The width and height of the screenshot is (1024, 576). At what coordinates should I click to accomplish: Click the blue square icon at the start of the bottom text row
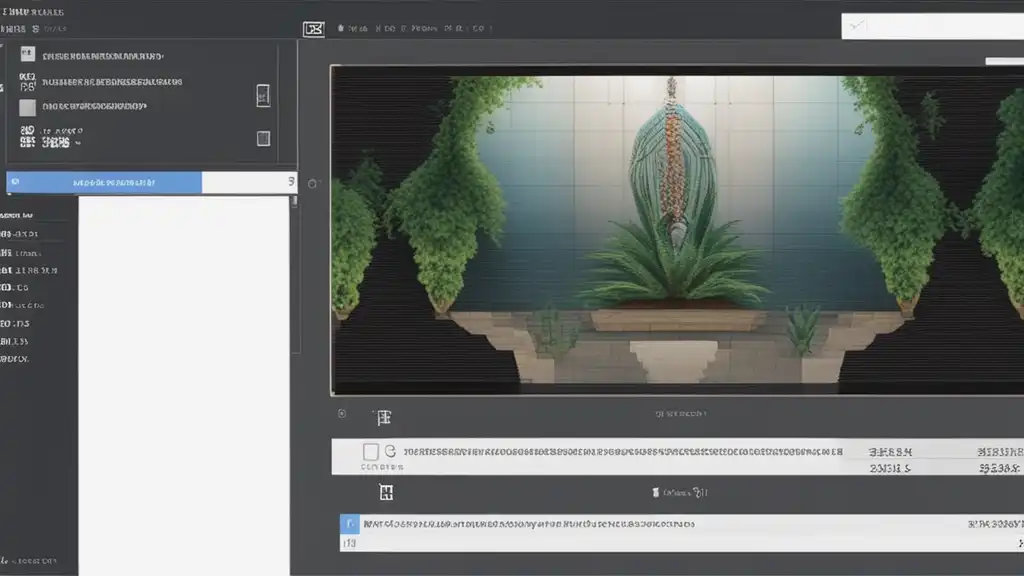(349, 524)
